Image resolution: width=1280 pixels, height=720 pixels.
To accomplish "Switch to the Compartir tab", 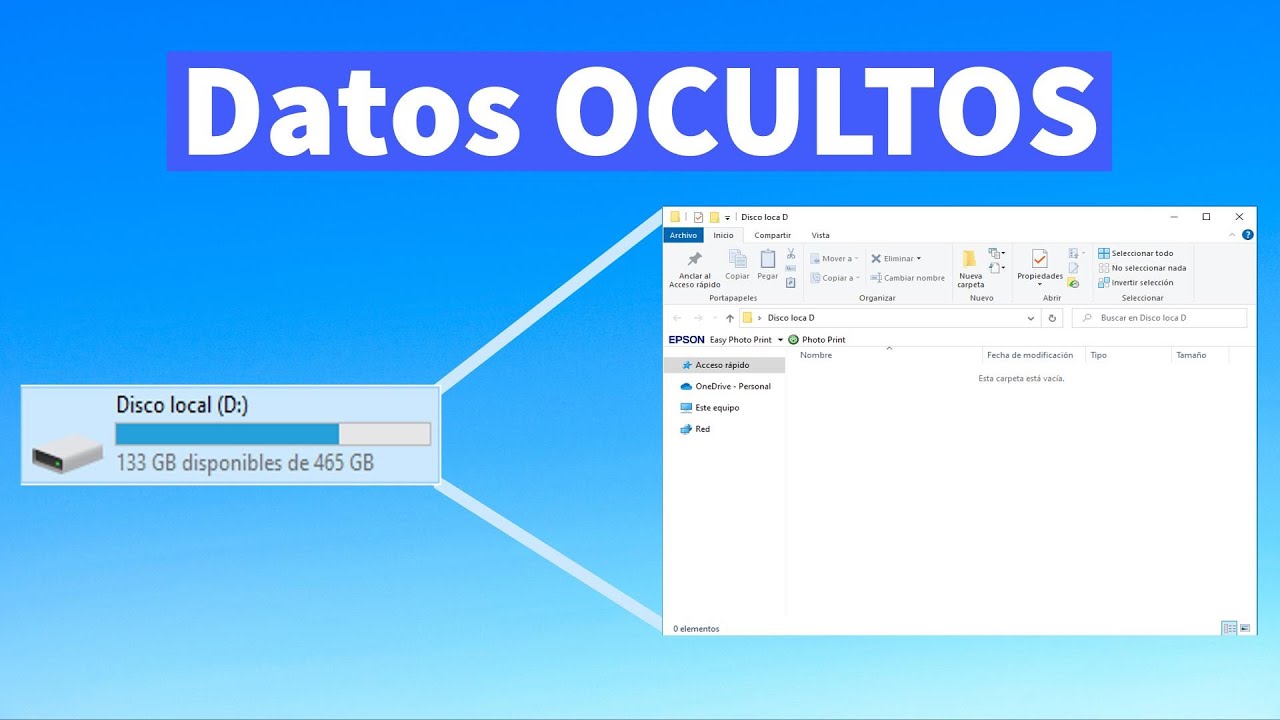I will pyautogui.click(x=773, y=235).
